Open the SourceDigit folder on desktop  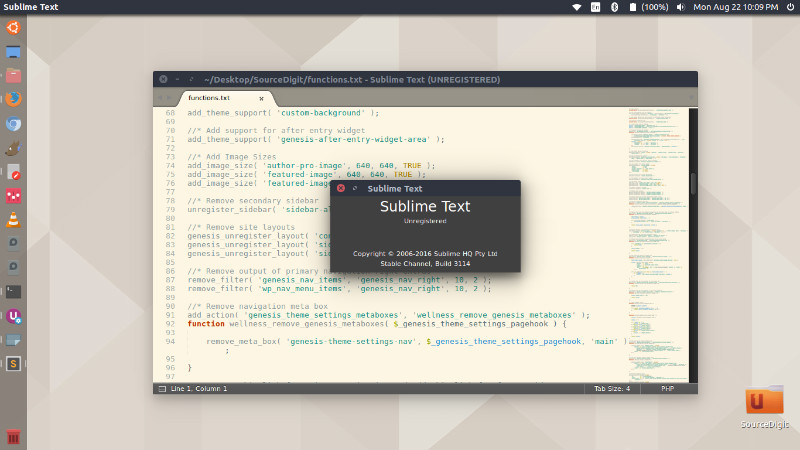pos(764,407)
